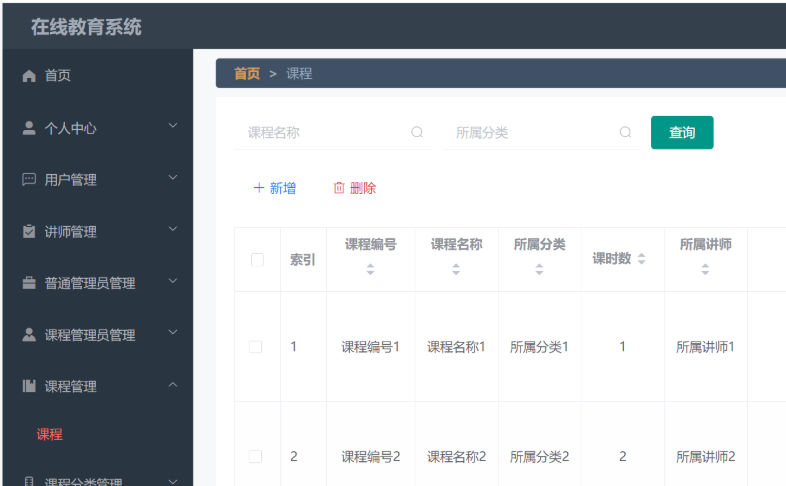786x486 pixels.
Task: Go to 首页 in the sidebar menu
Action: (58, 76)
